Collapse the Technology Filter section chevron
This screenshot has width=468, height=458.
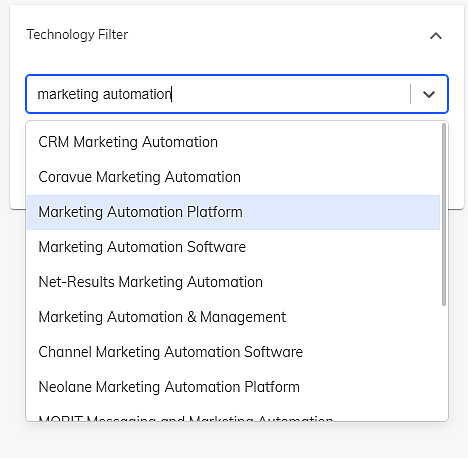coord(436,35)
